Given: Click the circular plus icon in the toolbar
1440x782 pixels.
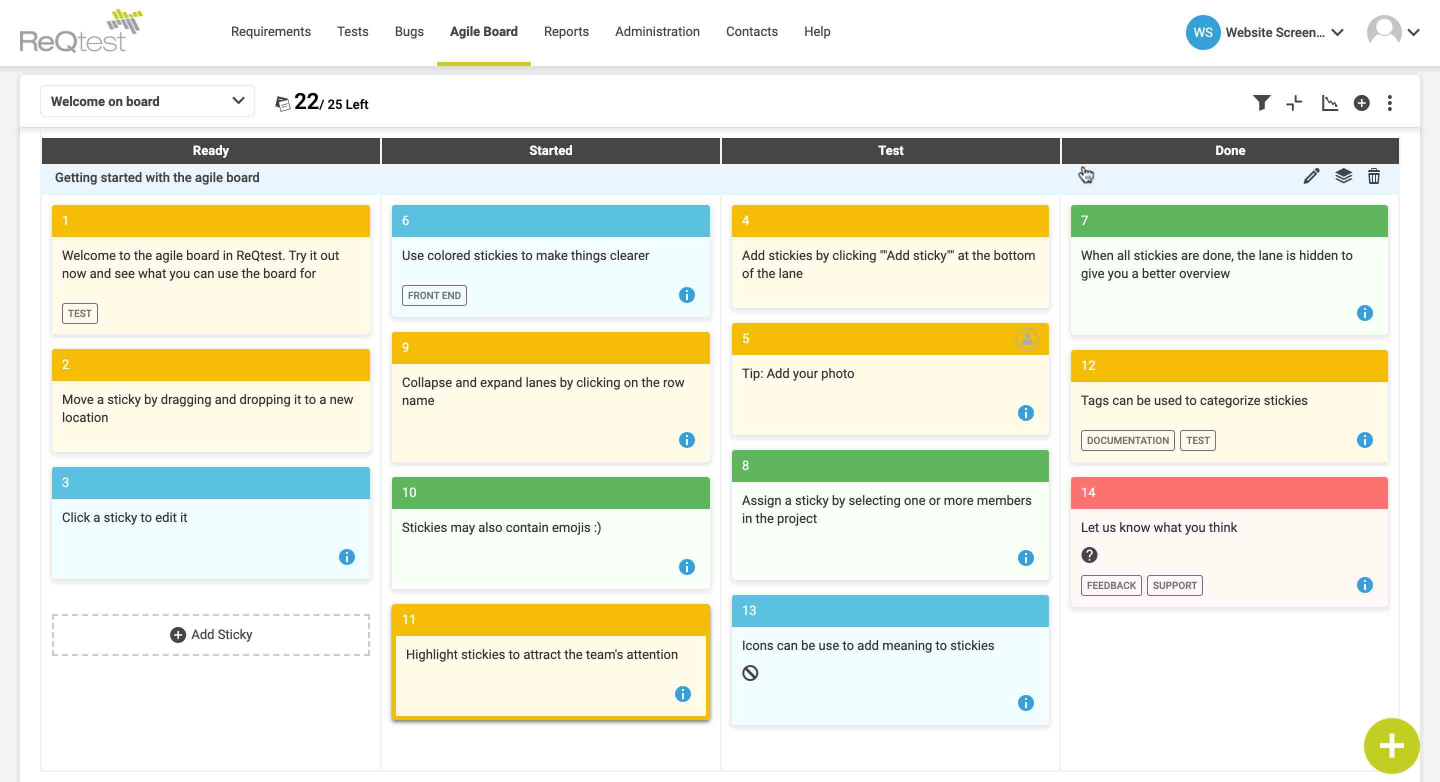Looking at the screenshot, I should [1361, 102].
